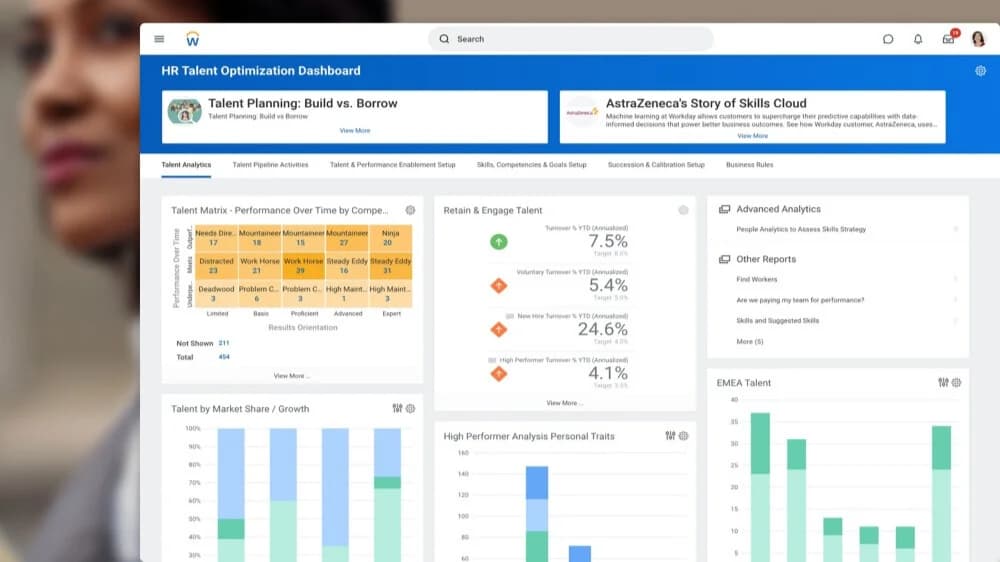The height and width of the screenshot is (562, 1000).
Task: Click View More under Retain & Engage Talent
Action: pos(564,403)
